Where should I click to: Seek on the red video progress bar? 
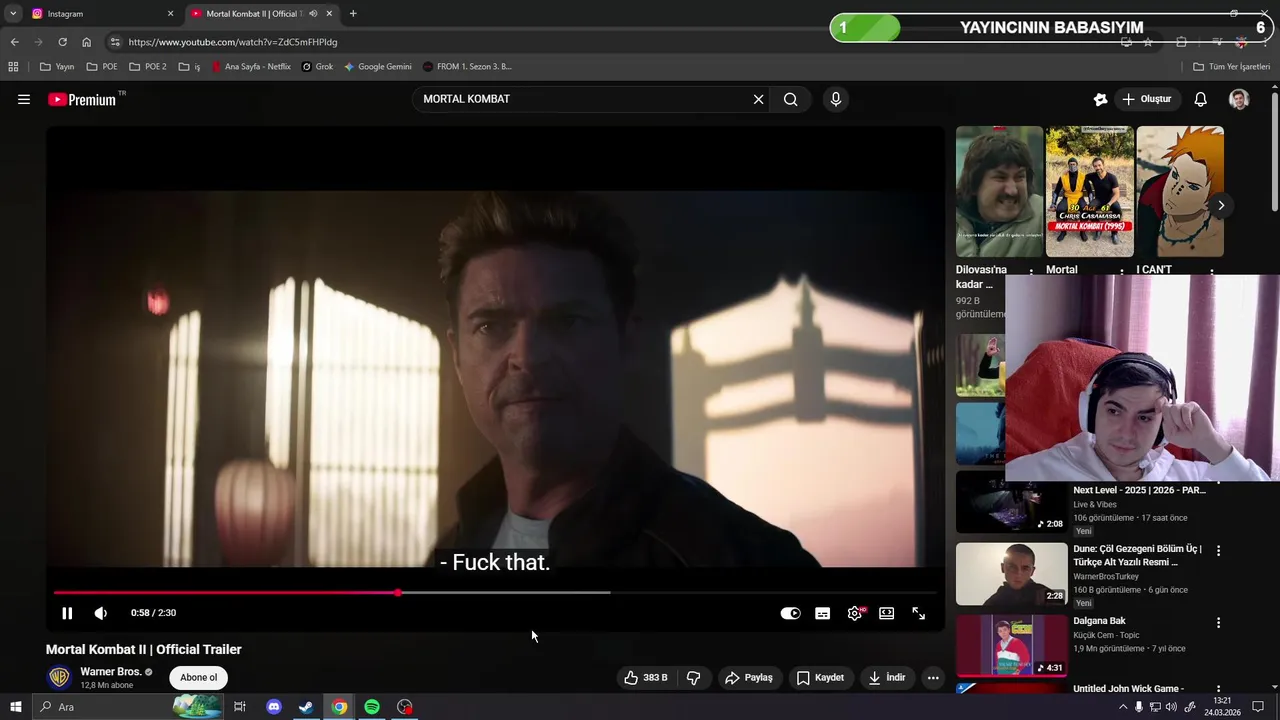pyautogui.click(x=495, y=593)
